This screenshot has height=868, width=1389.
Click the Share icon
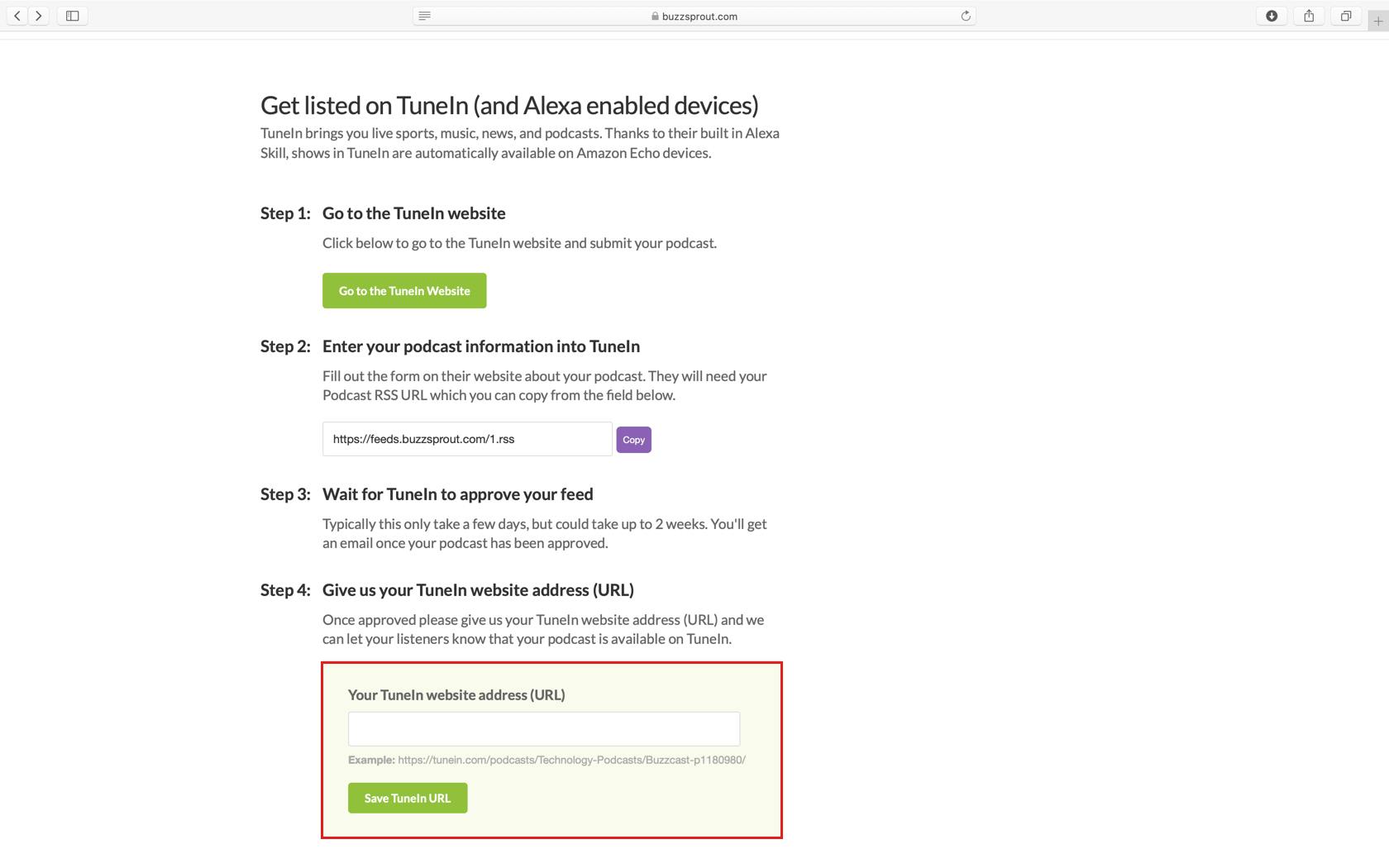click(1309, 15)
